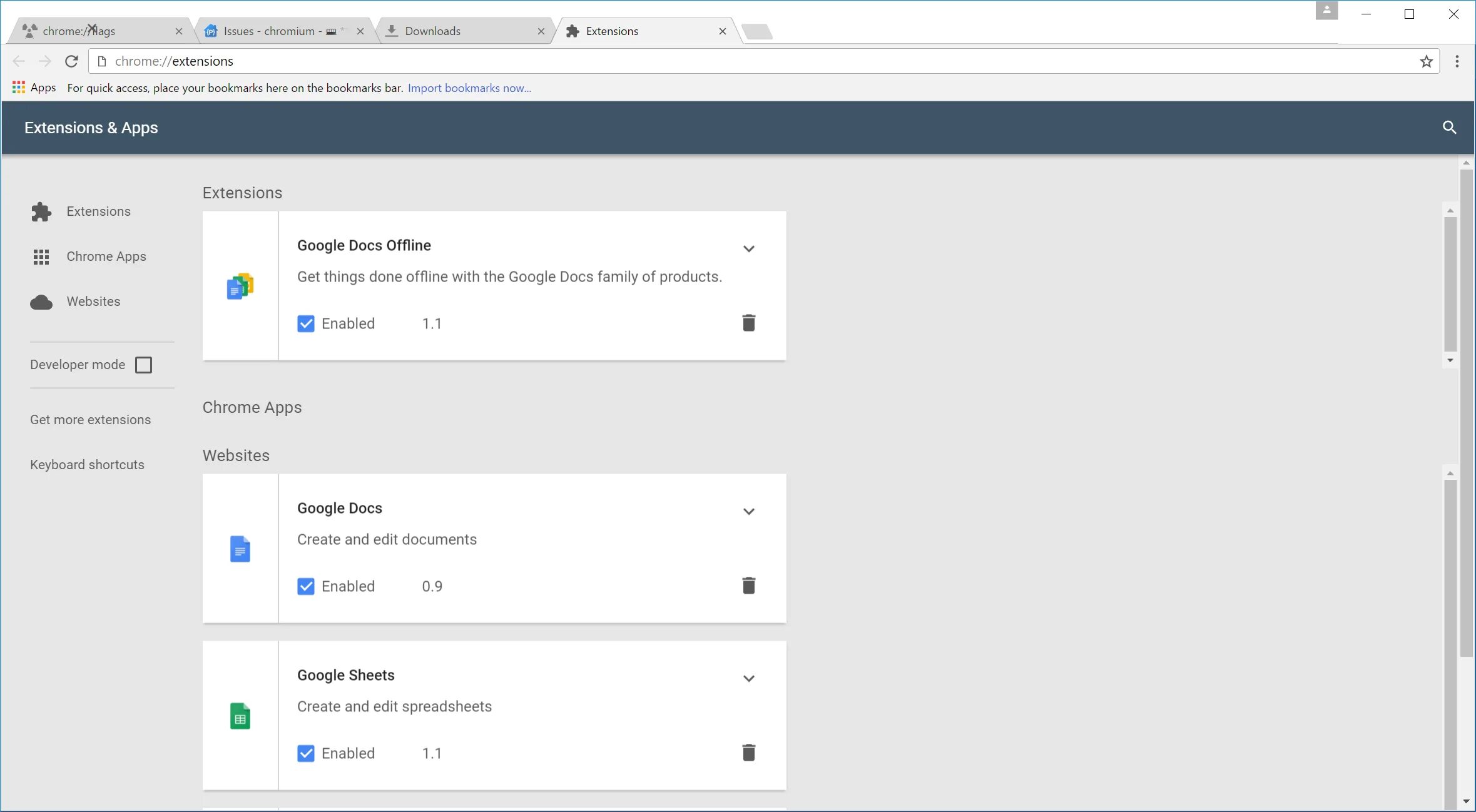Toggle the Google Docs Offline enabled checkbox
The image size is (1476, 812).
coord(306,323)
